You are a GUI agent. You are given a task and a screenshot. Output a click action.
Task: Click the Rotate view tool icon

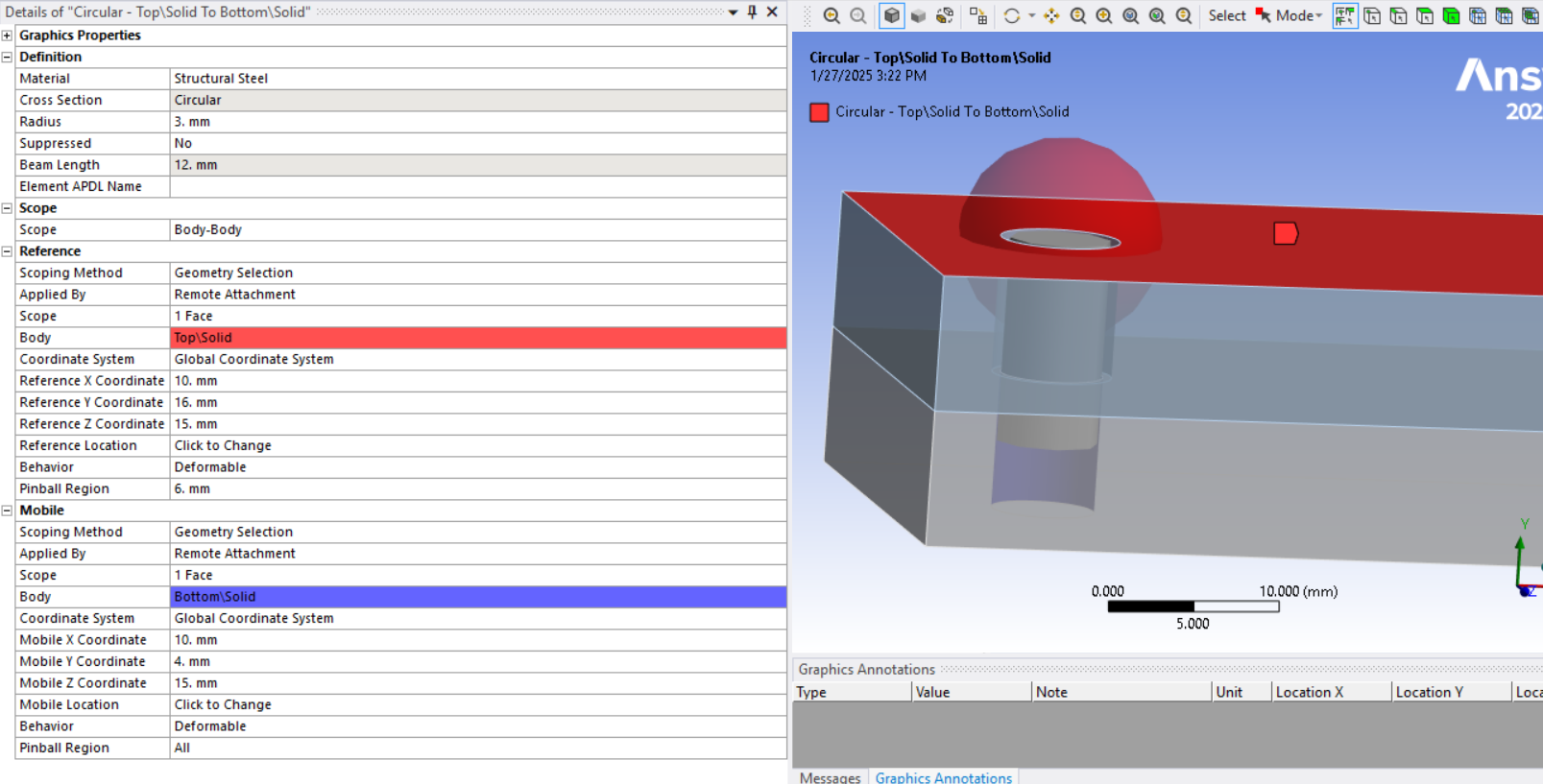pyautogui.click(x=1012, y=15)
